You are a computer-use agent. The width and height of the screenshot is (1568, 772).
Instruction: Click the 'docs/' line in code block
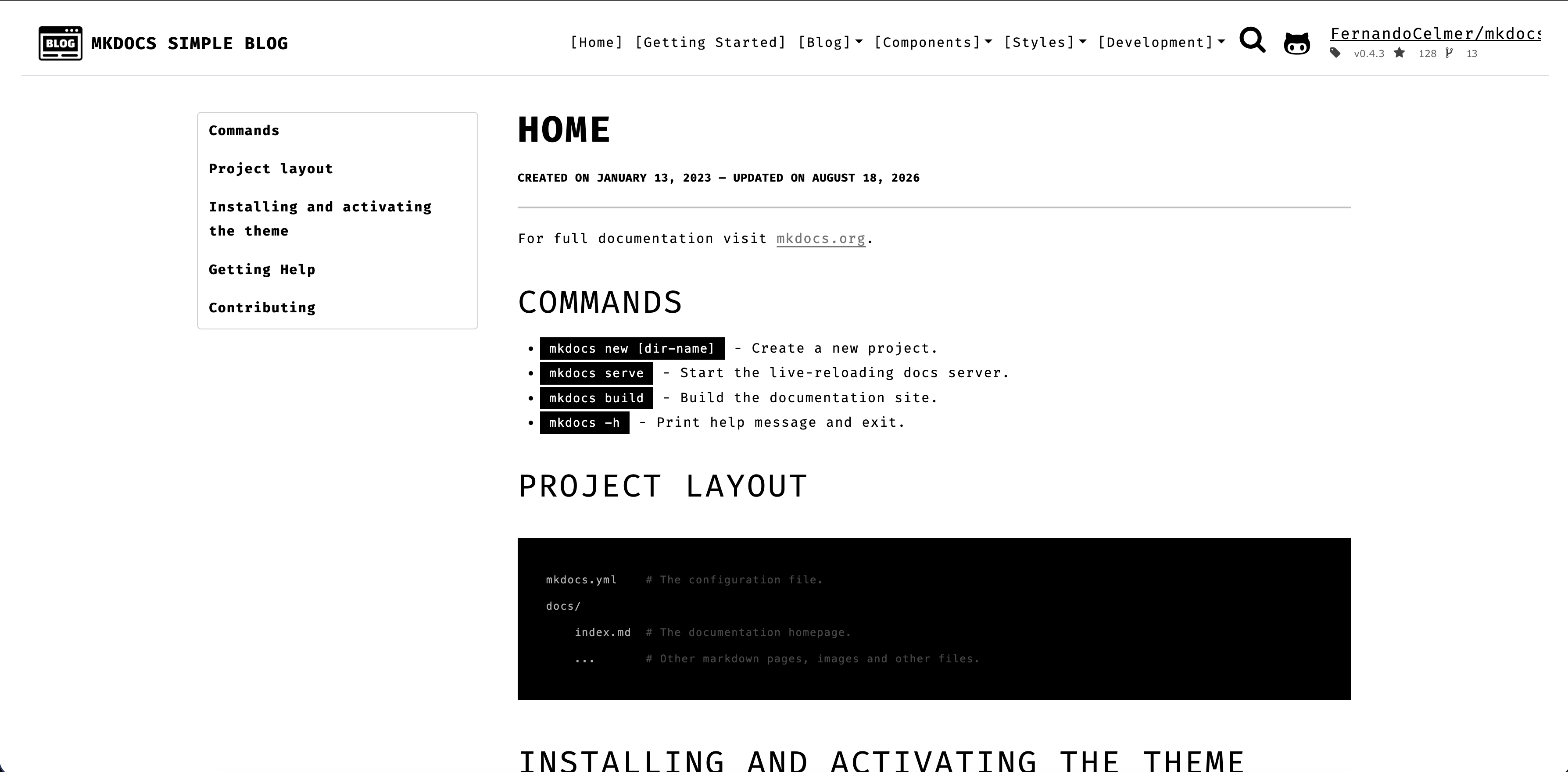coord(564,607)
